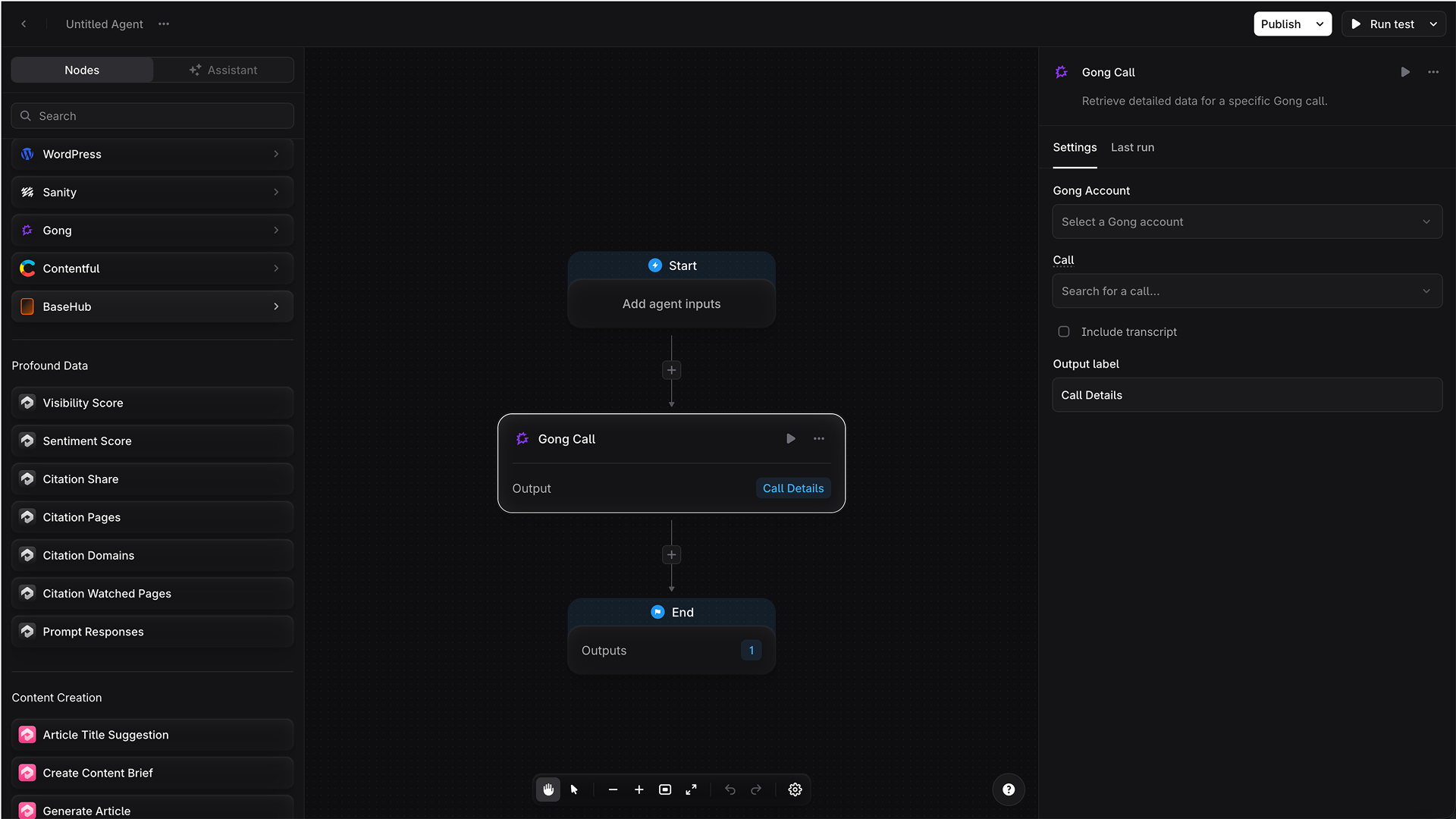The height and width of the screenshot is (819, 1456).
Task: Click Add agent inputs in Start node
Action: pyautogui.click(x=671, y=304)
